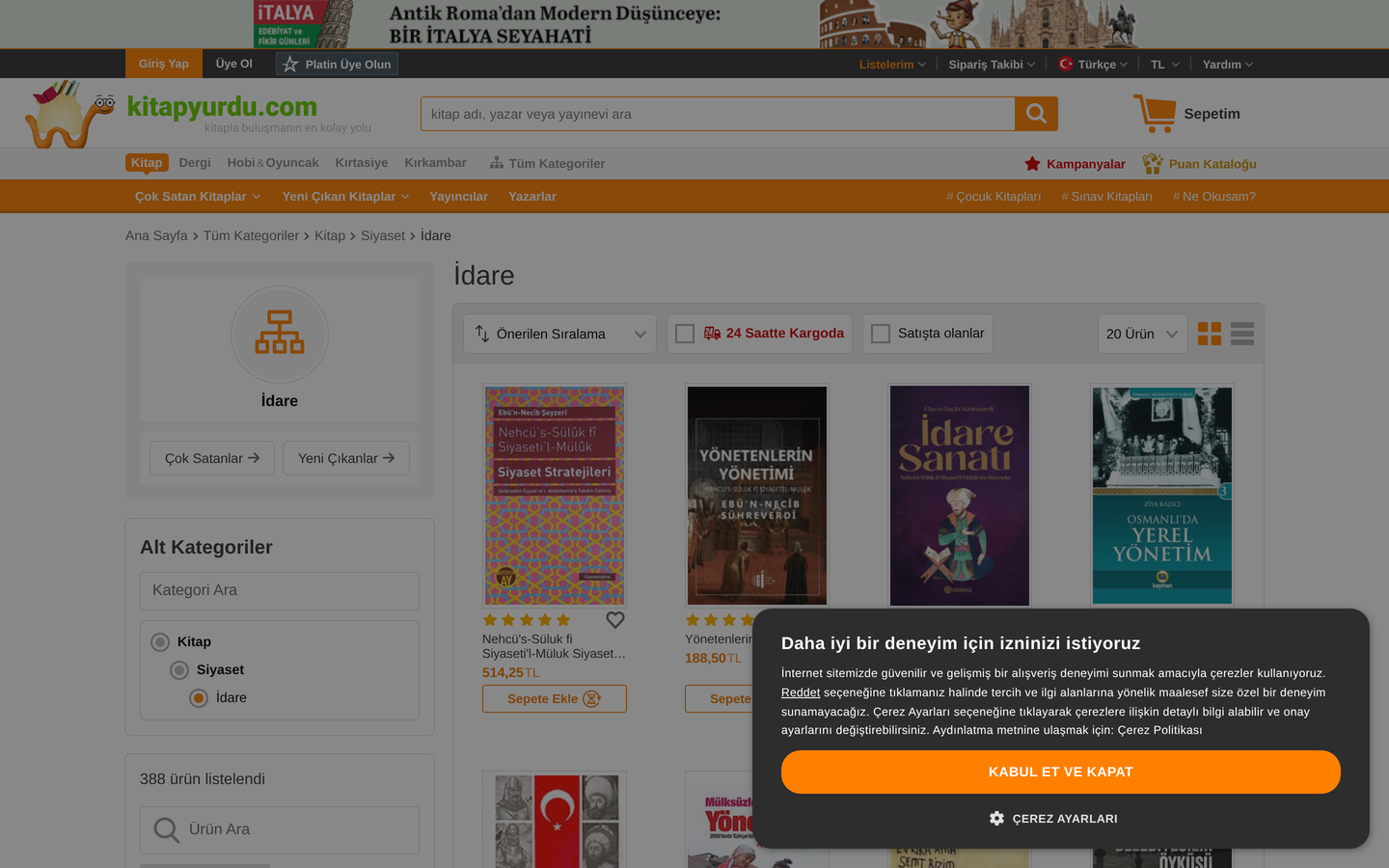Expand the 20 Ürün per-page dropdown
Image resolution: width=1389 pixels, height=868 pixels.
[1142, 334]
